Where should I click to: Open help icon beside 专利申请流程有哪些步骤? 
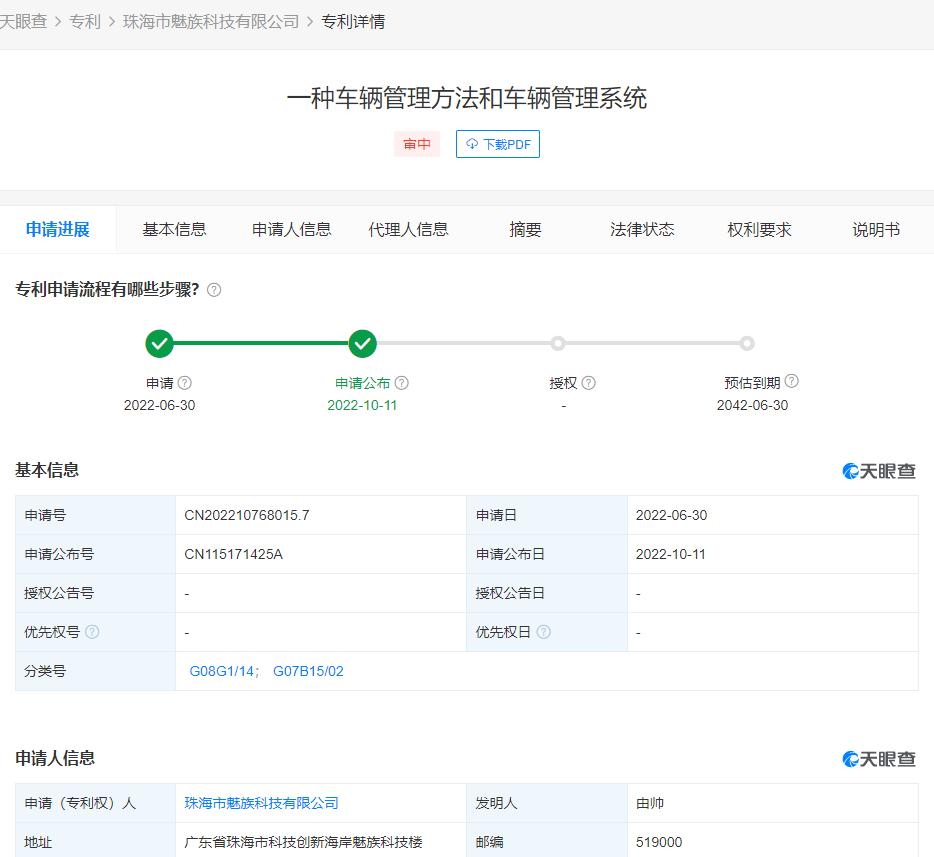[x=211, y=290]
